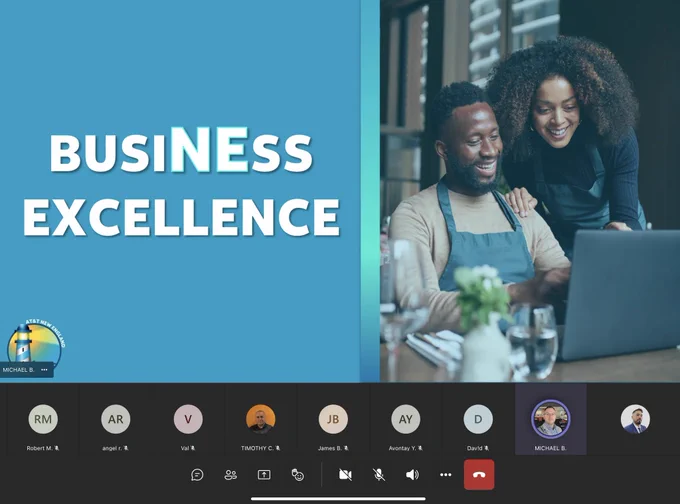Select Val participant avatar
The image size is (680, 504).
pyautogui.click(x=188, y=419)
